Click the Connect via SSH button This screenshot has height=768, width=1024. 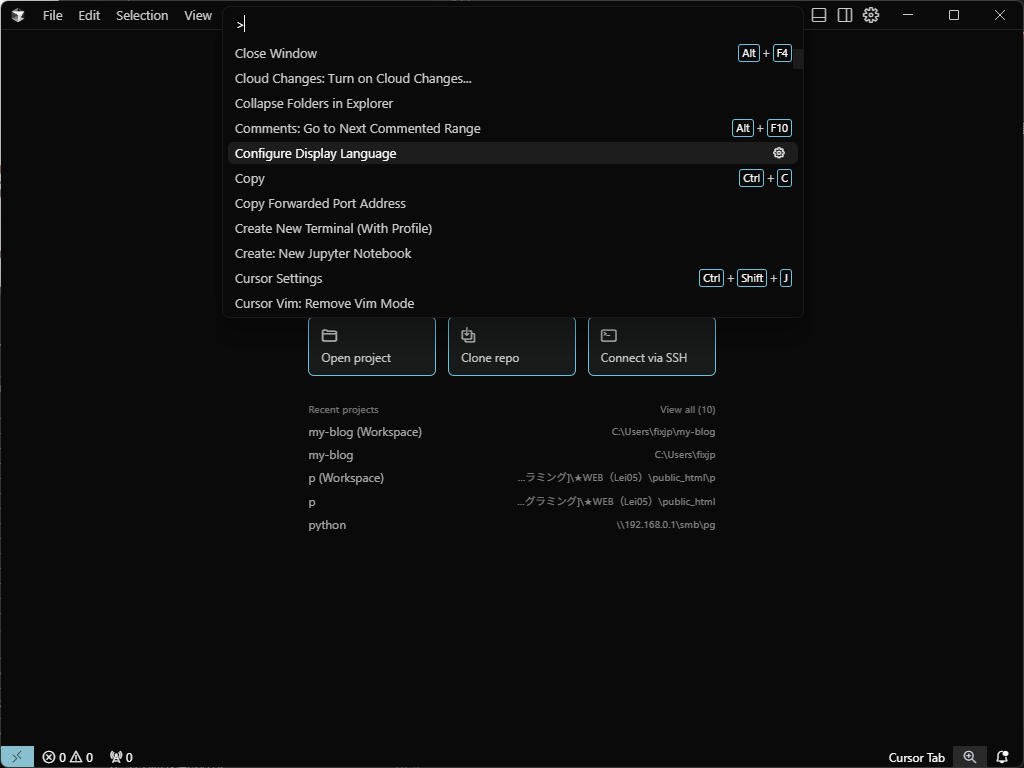tap(651, 346)
